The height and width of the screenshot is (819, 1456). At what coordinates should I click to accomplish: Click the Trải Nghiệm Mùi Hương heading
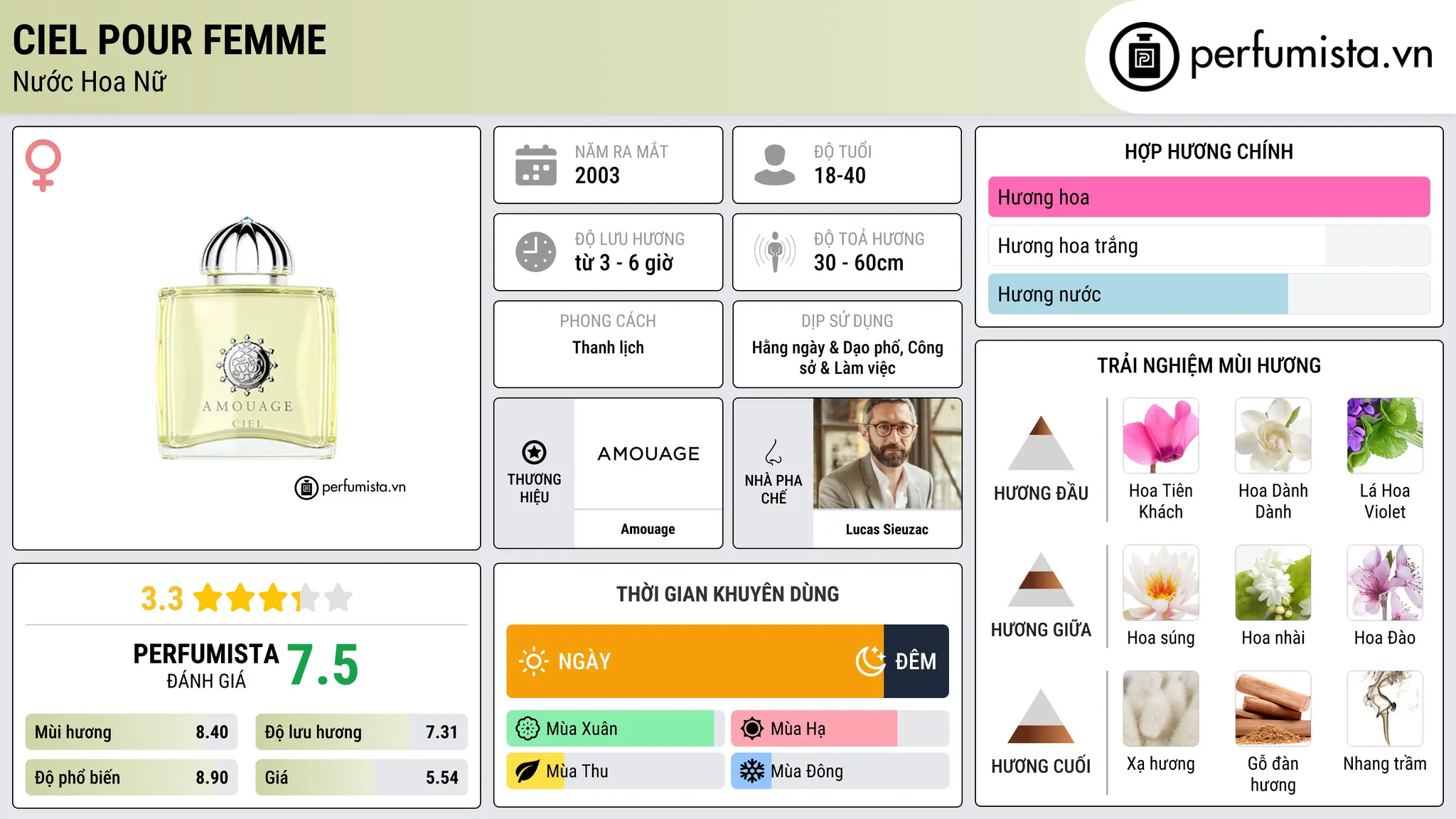coord(1209,365)
